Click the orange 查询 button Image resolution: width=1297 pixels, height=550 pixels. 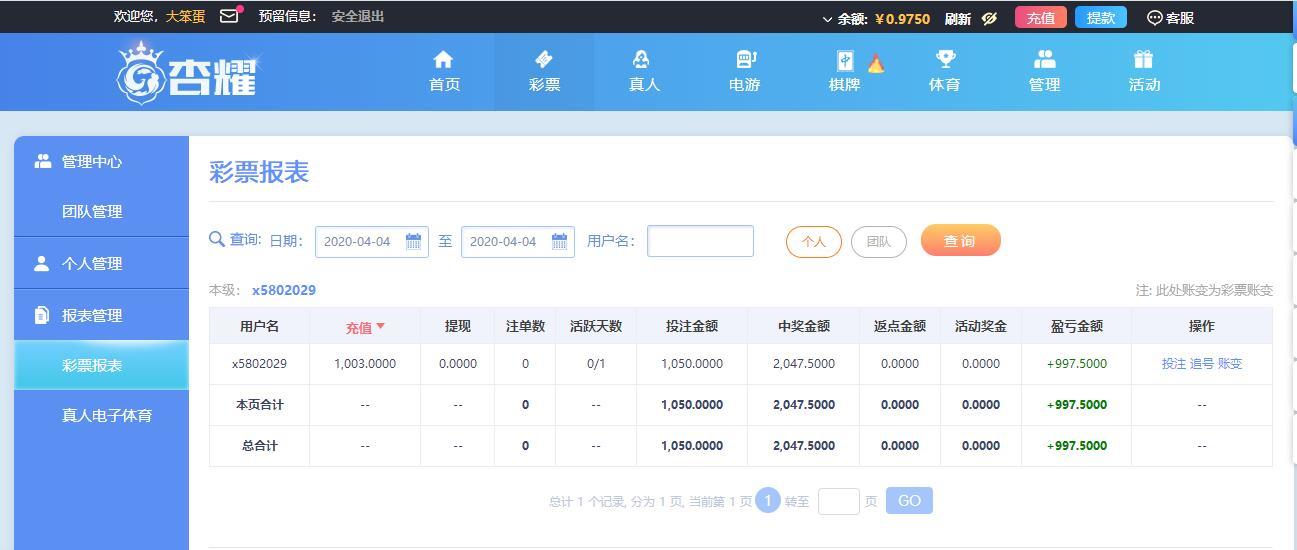point(960,241)
